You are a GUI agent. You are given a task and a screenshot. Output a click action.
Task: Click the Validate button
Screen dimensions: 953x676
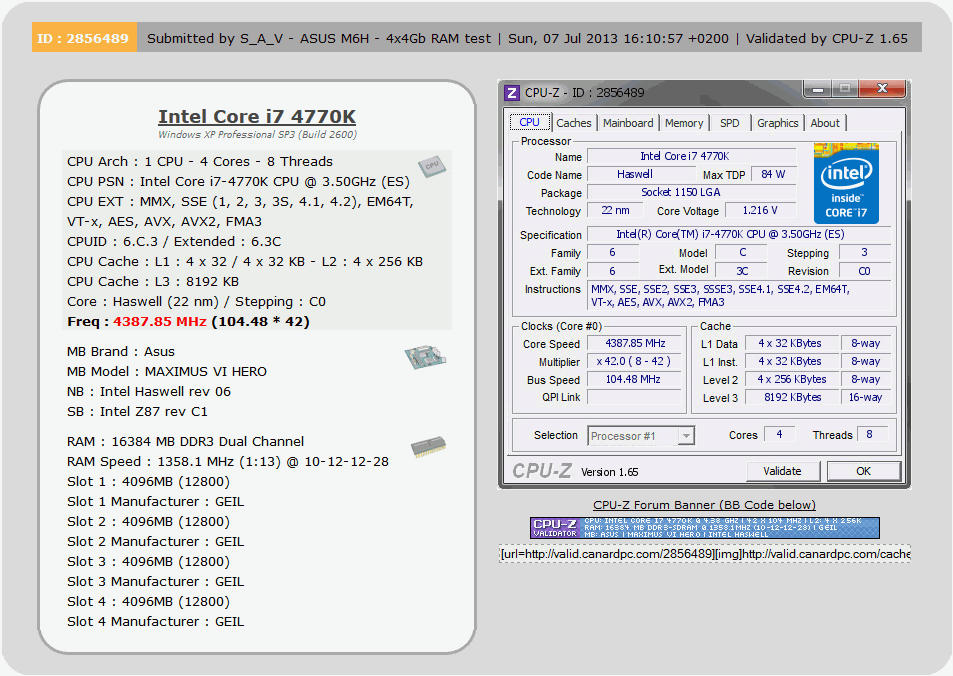782,471
